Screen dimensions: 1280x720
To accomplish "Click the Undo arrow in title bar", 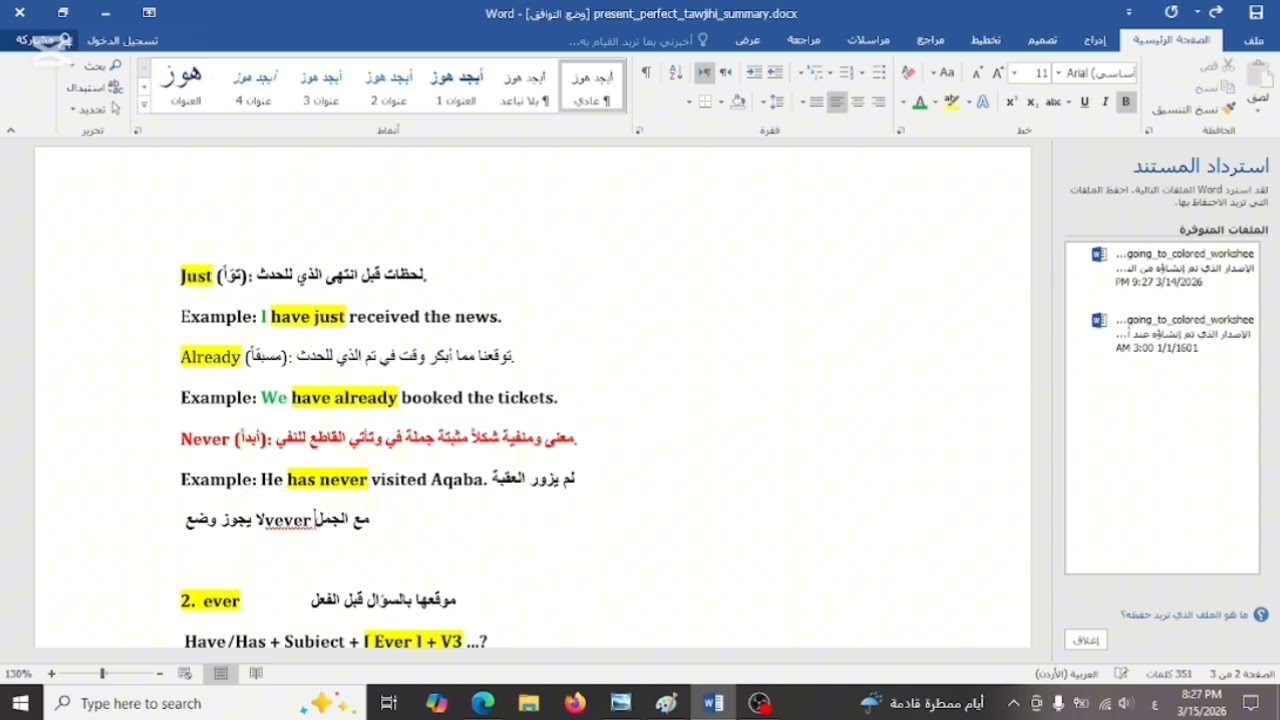I will point(1216,13).
